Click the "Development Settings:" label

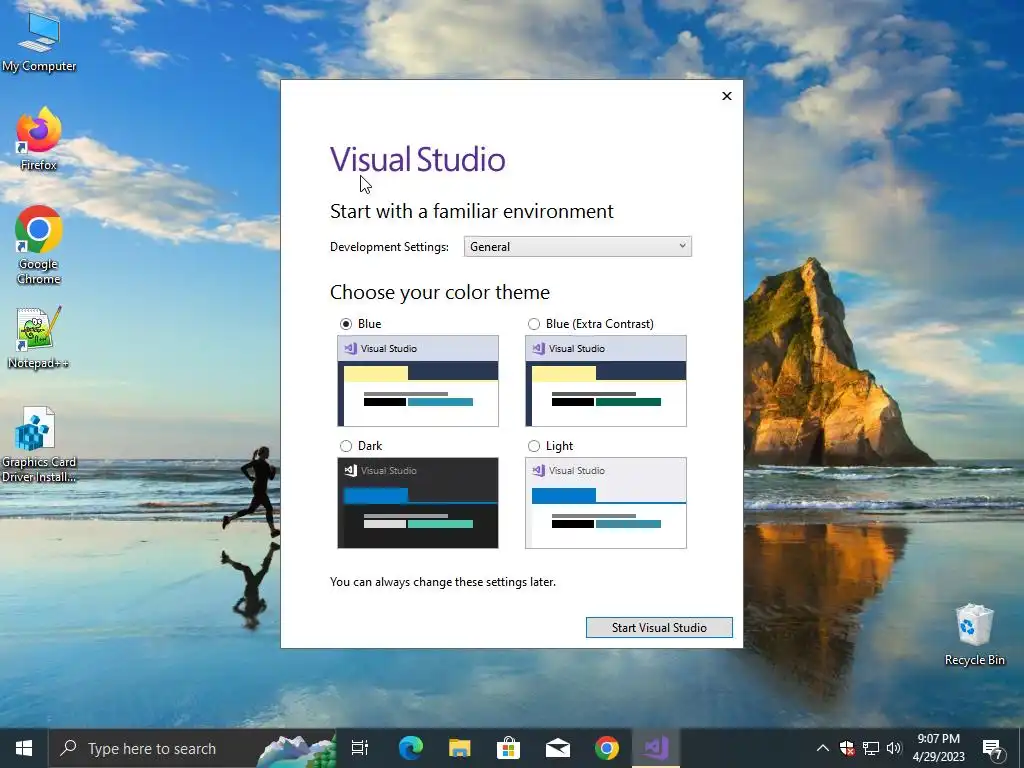[x=389, y=247]
